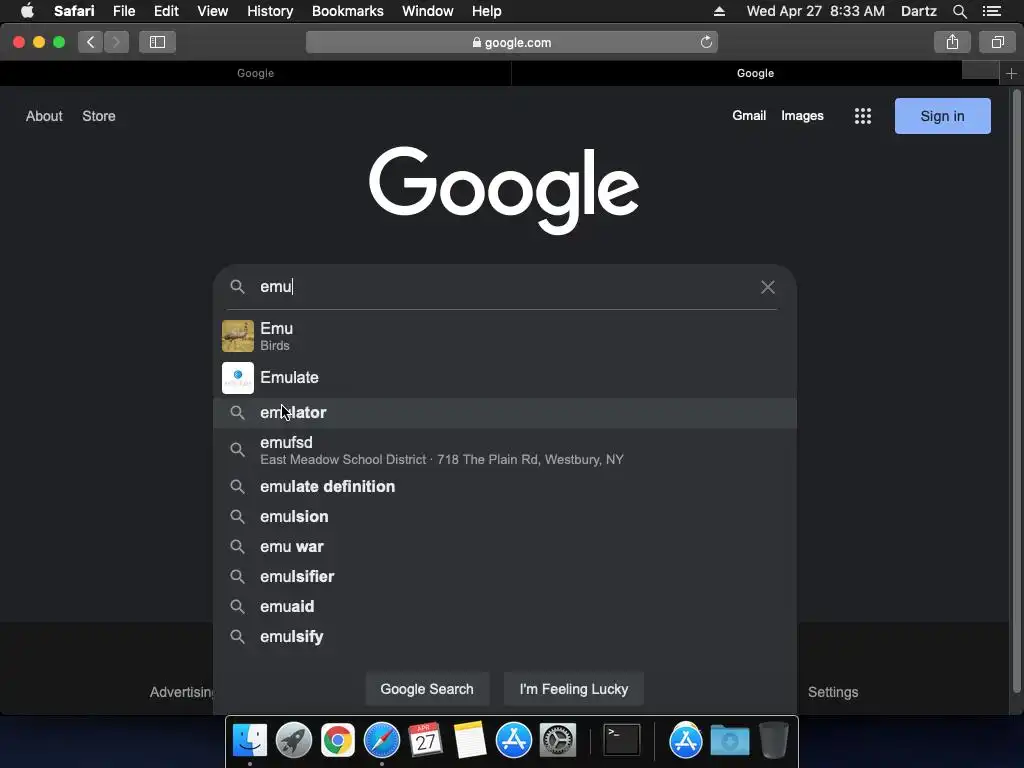Add a new tab with the plus button
Screen dimensions: 1024x768
(1011, 73)
